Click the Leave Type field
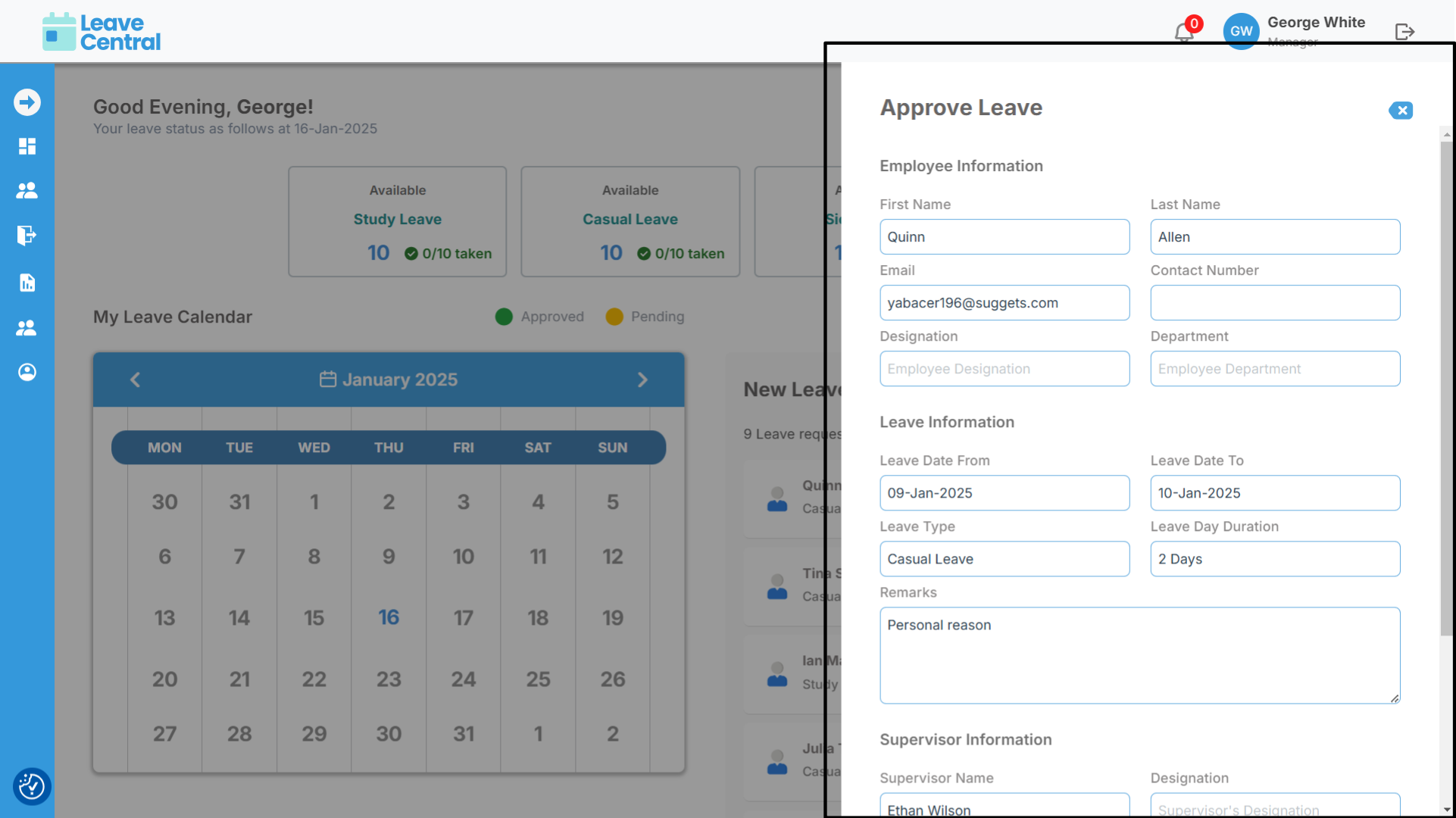1456x818 pixels. pos(1005,559)
